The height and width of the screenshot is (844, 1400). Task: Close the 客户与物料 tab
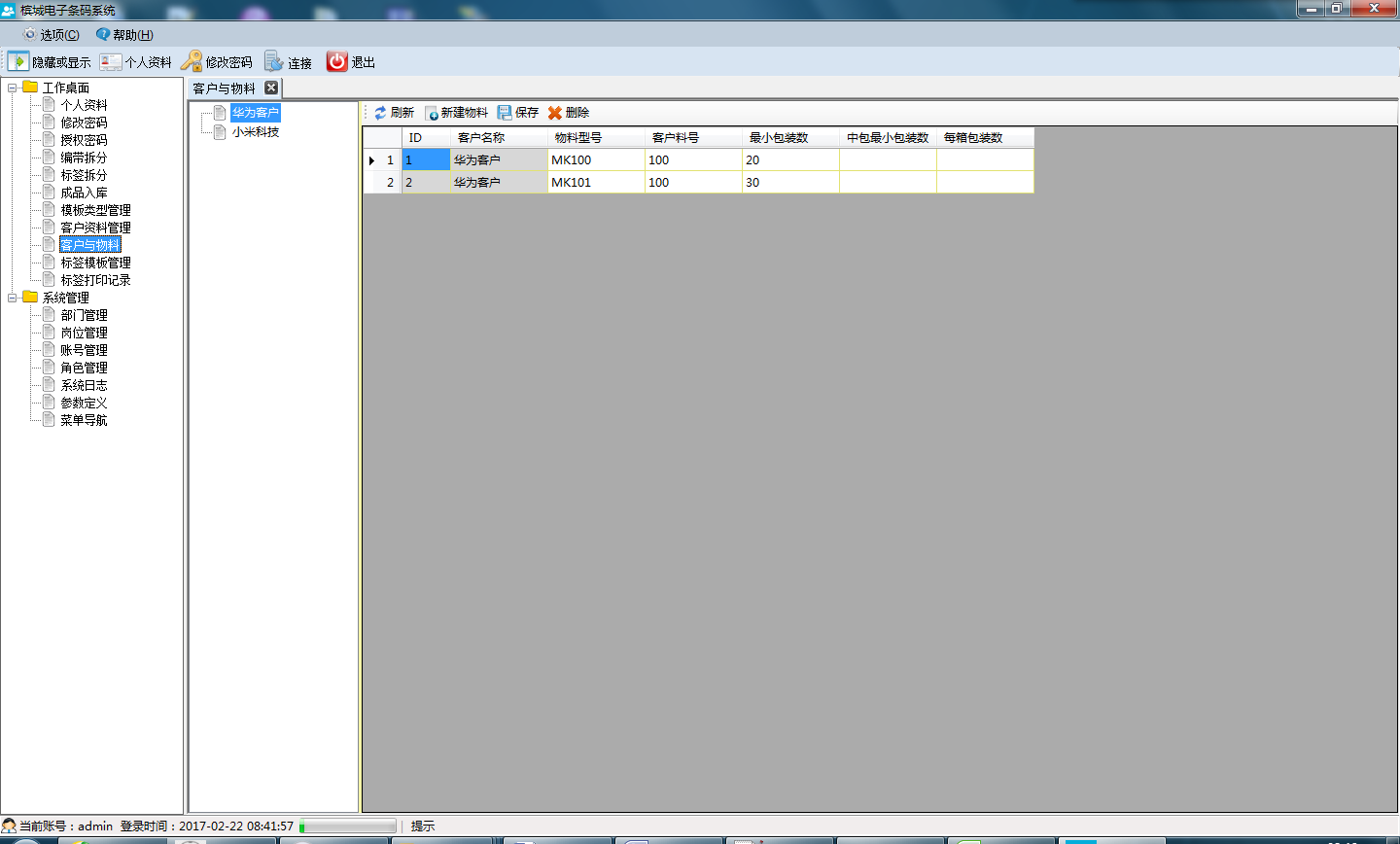[271, 88]
